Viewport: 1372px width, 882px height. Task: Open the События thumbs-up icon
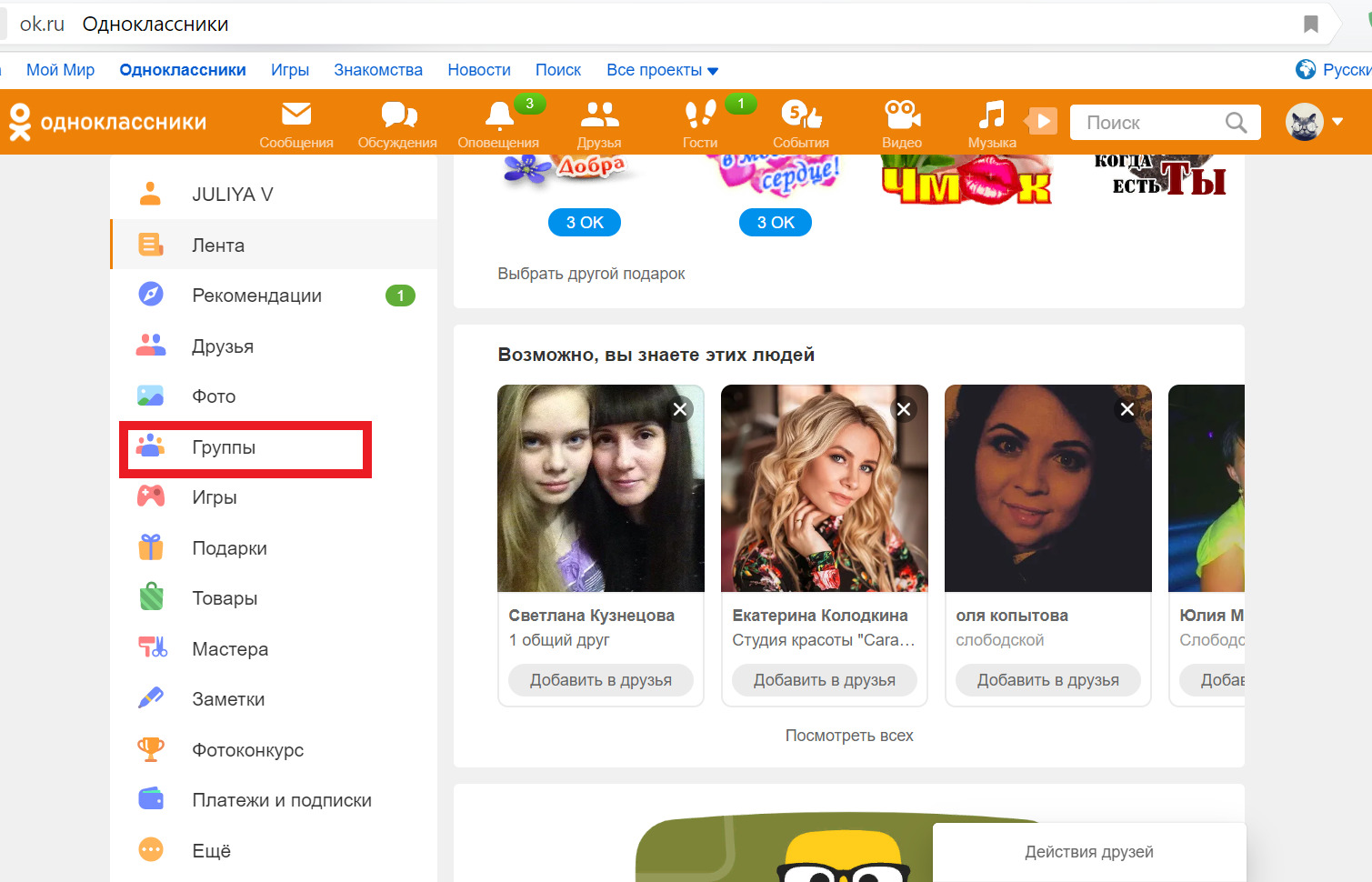point(801,115)
